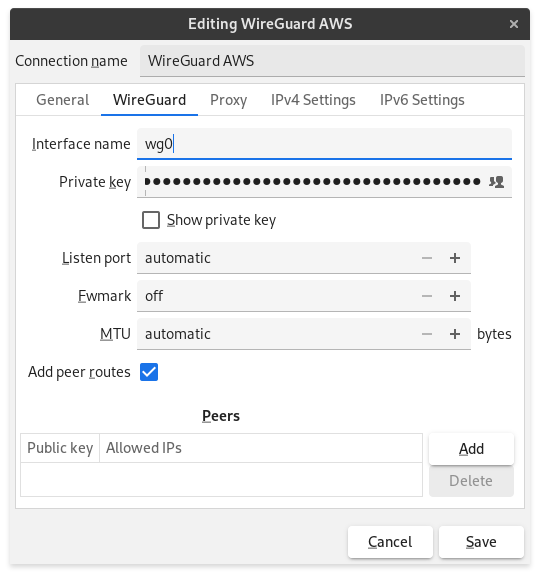
Task: Open the Proxy tab
Action: click(228, 100)
